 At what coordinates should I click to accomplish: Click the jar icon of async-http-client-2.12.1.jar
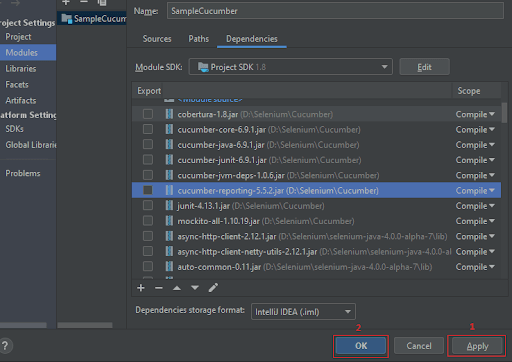tap(169, 236)
